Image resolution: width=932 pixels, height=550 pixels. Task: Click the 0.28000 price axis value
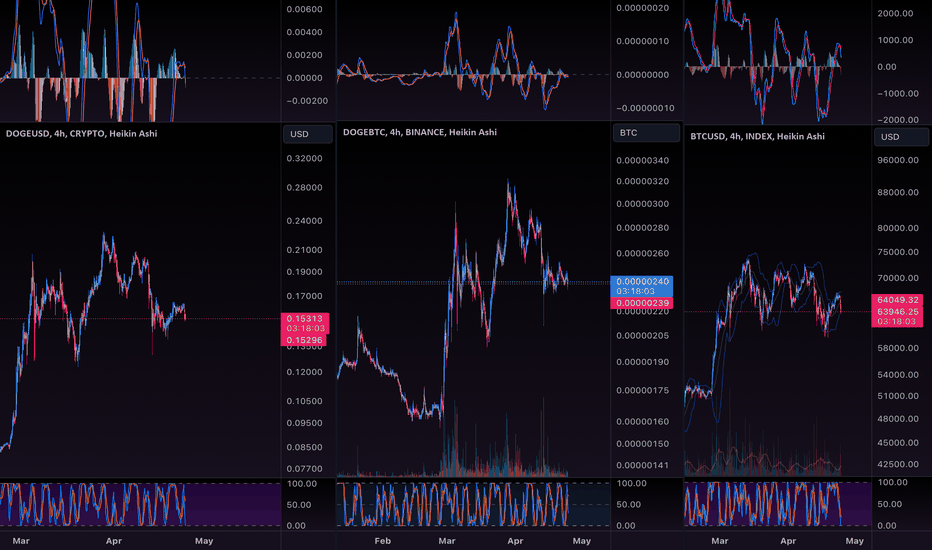(304, 187)
